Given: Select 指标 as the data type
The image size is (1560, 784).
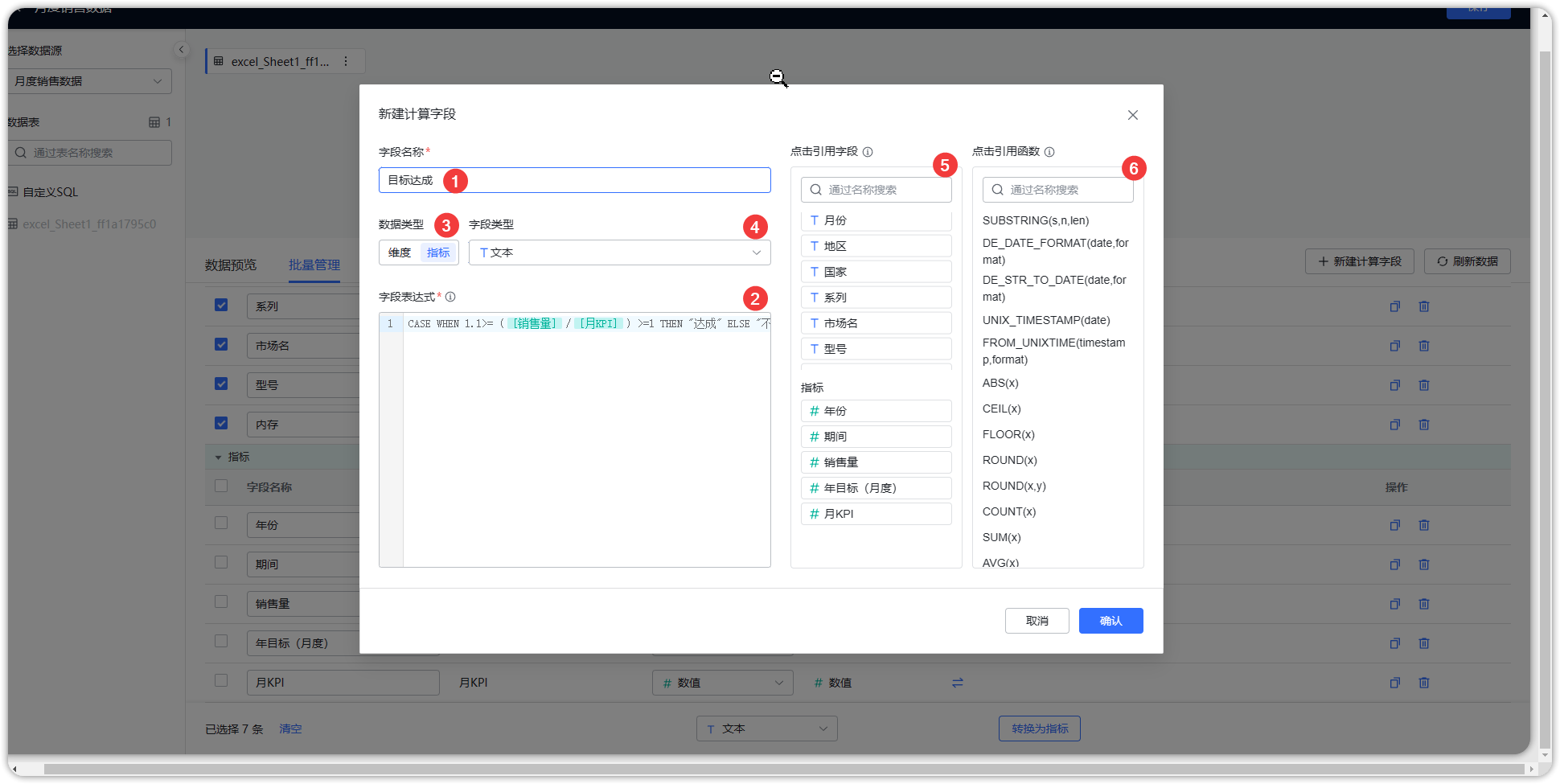Looking at the screenshot, I should [438, 252].
